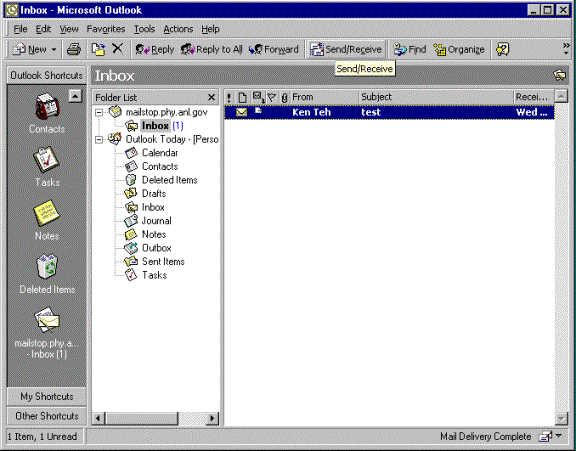Open the New item dropdown arrow

tap(54, 49)
